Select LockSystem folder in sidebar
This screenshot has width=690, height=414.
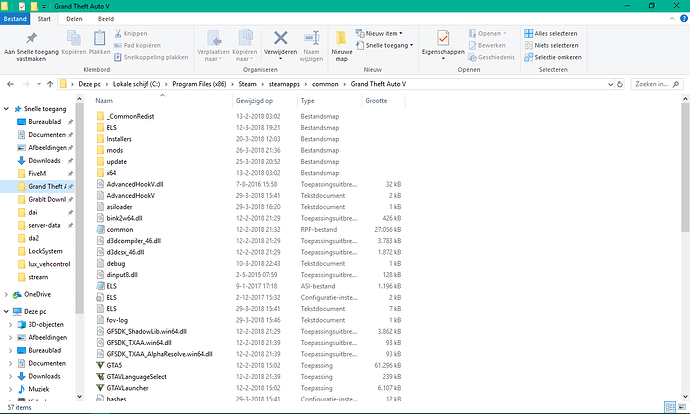[45, 251]
